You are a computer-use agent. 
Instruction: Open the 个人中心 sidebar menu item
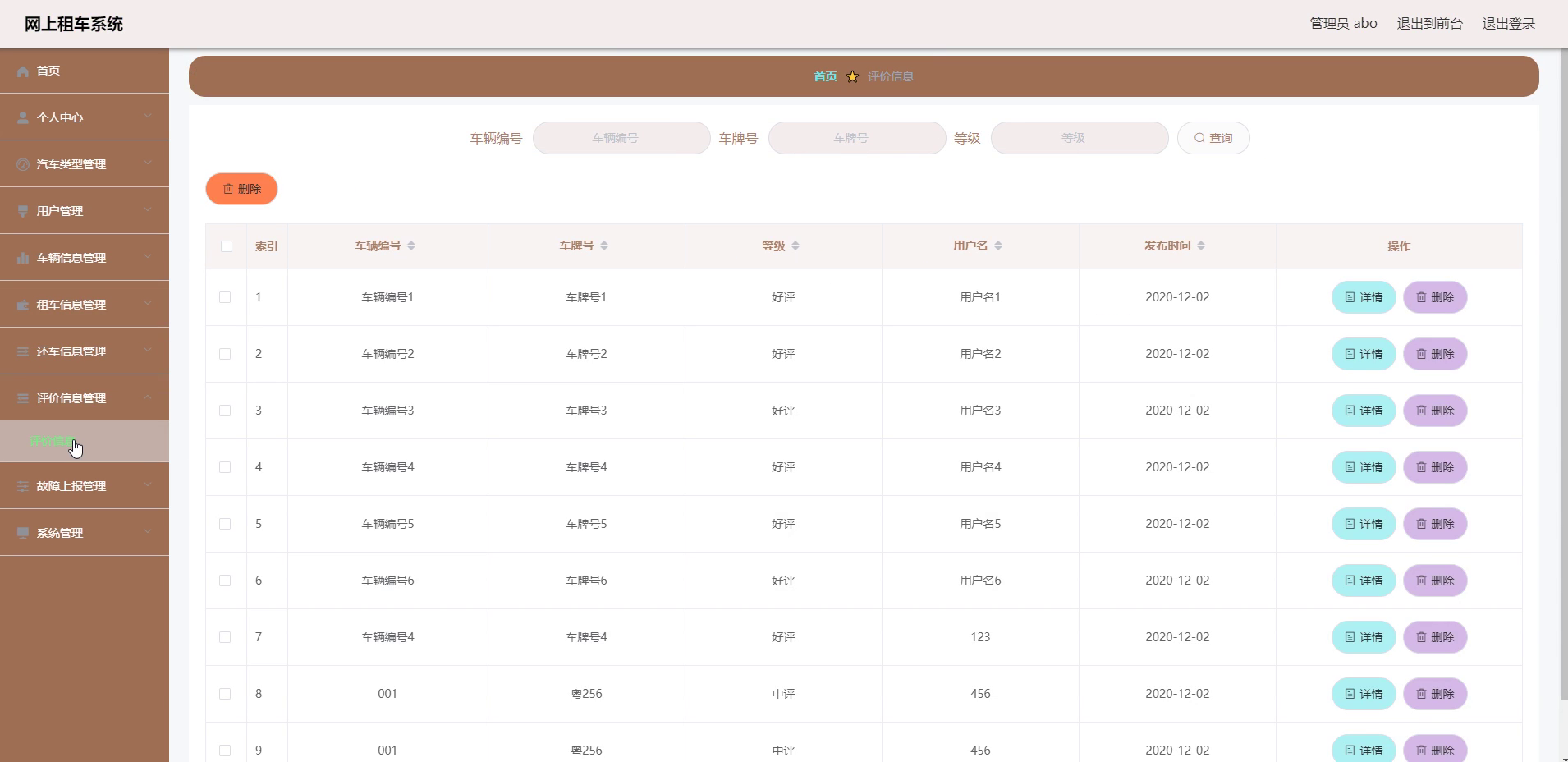[85, 117]
